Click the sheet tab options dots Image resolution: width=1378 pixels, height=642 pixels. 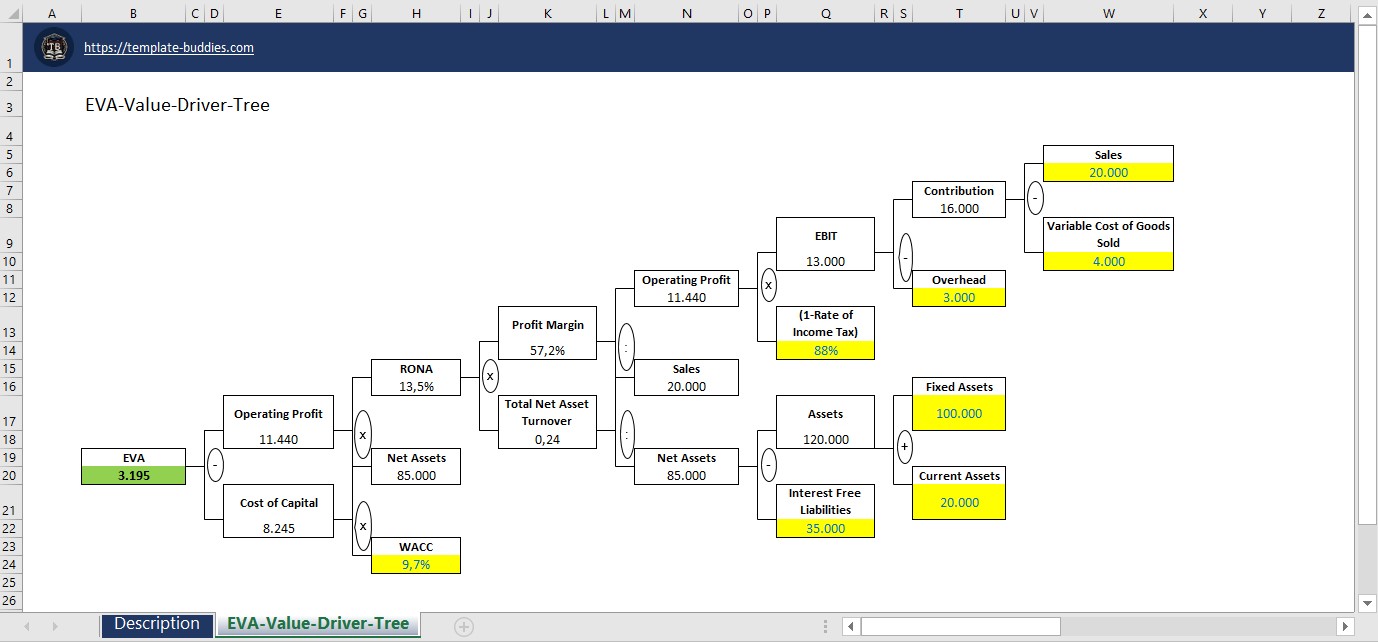[x=824, y=625]
